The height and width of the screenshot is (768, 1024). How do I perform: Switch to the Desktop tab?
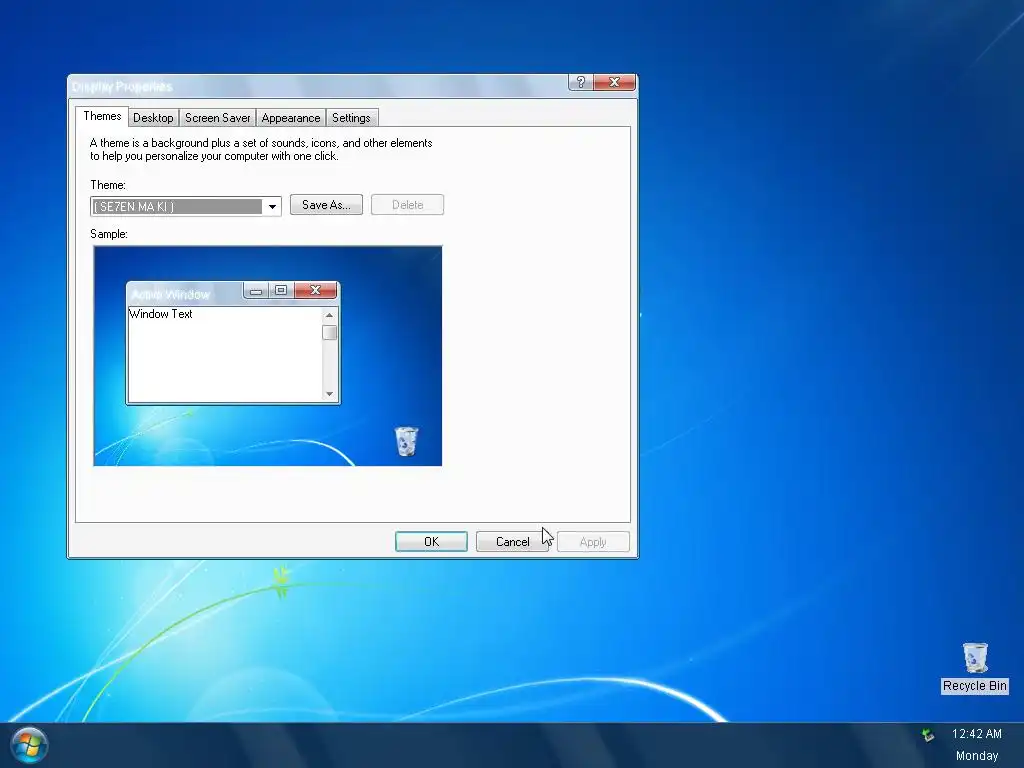pyautogui.click(x=153, y=118)
